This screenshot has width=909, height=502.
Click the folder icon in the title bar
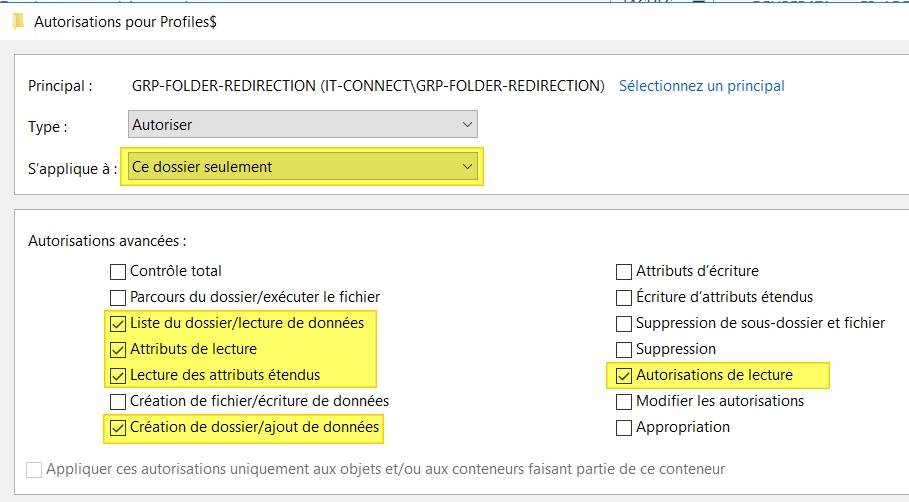(x=17, y=20)
